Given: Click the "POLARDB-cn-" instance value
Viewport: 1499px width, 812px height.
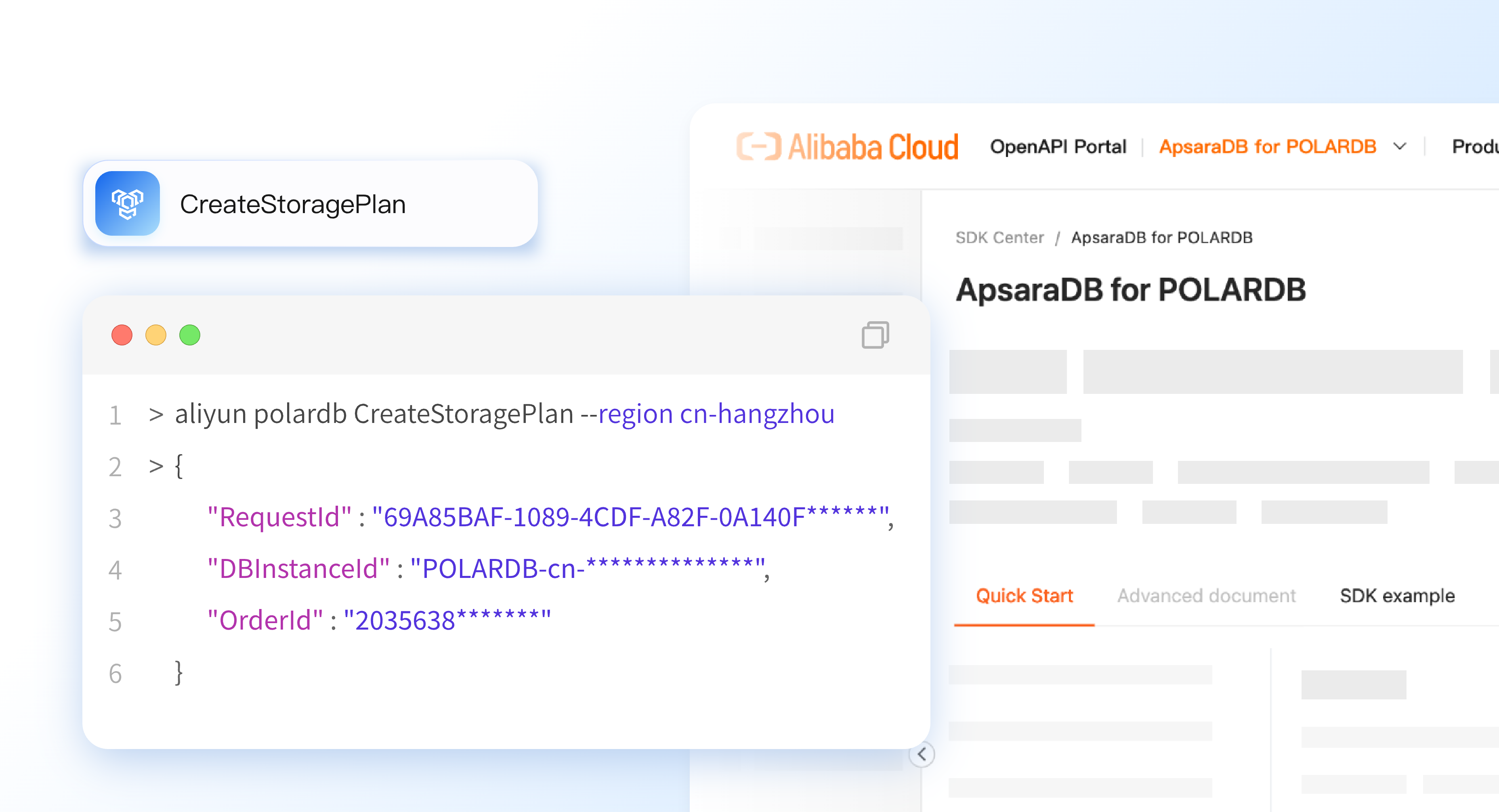Looking at the screenshot, I should tap(588, 569).
